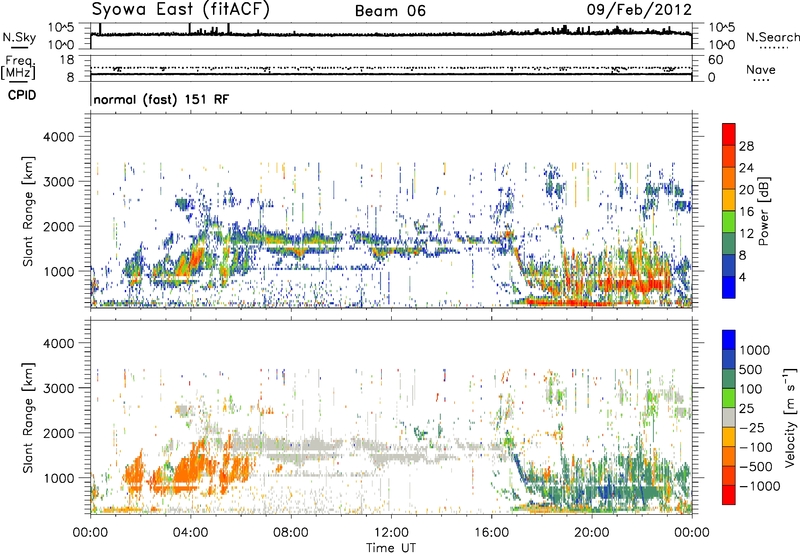Click the 'Freq. [MHz]' label

click(x=18, y=67)
